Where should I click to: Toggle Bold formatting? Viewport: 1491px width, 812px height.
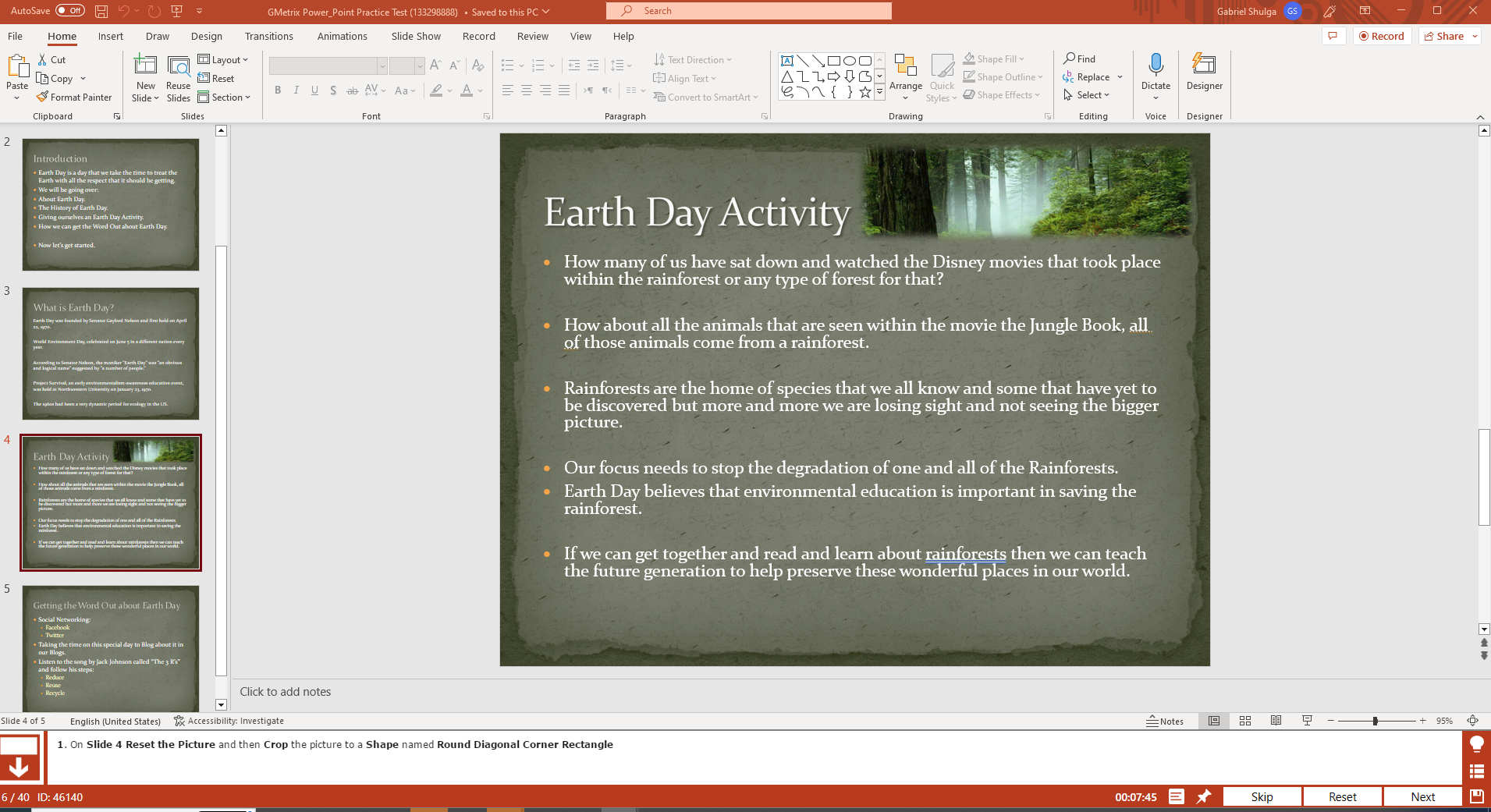pyautogui.click(x=277, y=90)
